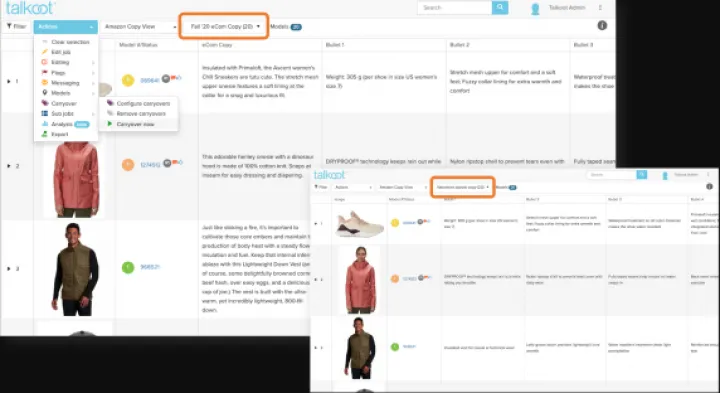Image resolution: width=720 pixels, height=393 pixels.
Task: Open the info icon in the main window
Action: coord(602,26)
